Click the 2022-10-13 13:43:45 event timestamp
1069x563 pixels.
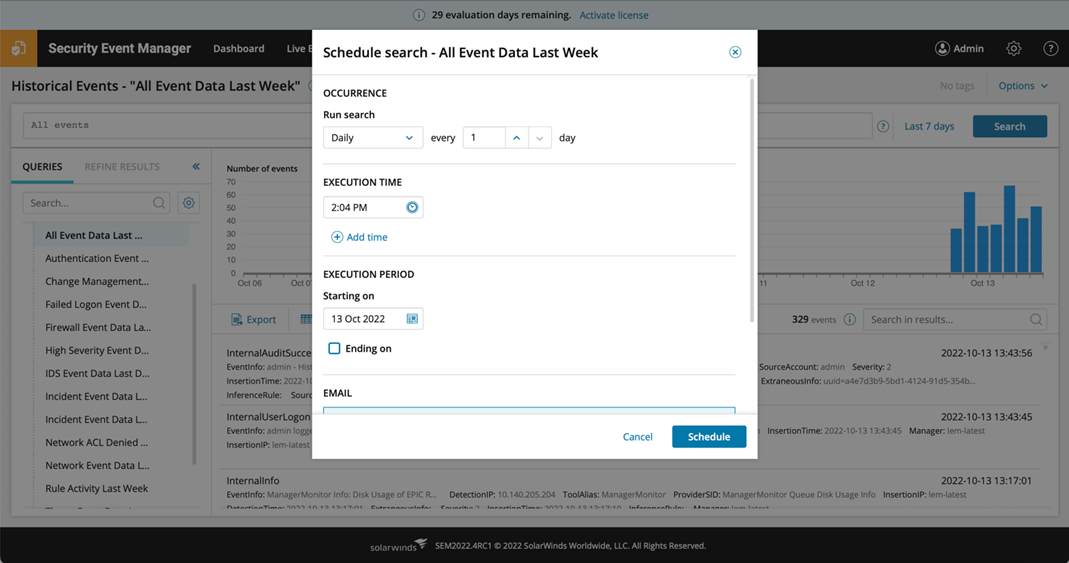987,416
